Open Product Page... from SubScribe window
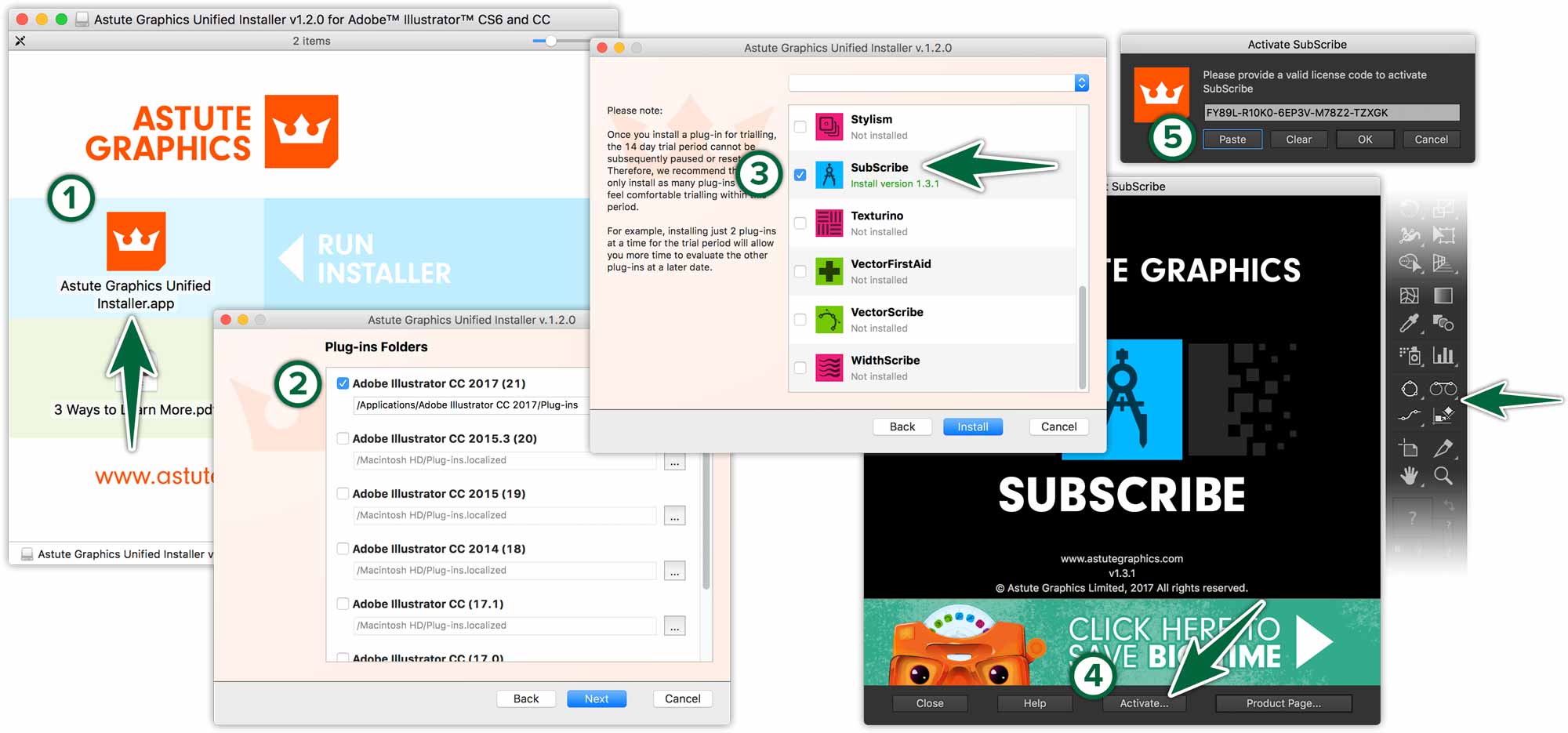Viewport: 1568px width, 733px height. tap(1283, 703)
